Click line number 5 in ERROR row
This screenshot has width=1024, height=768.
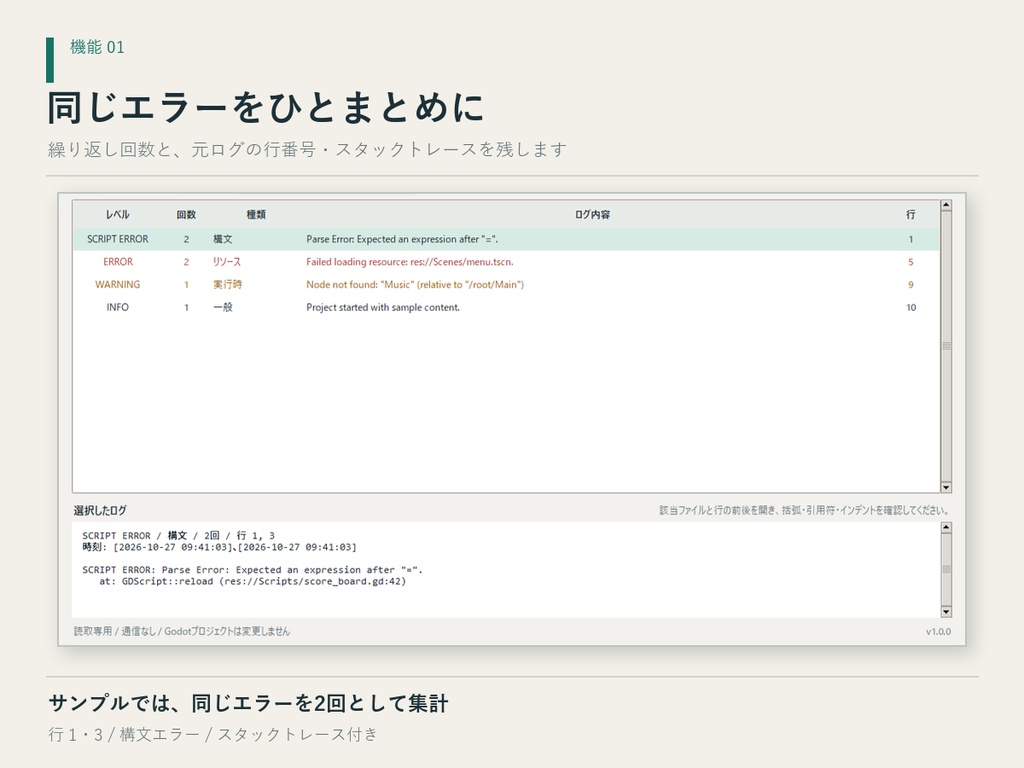(910, 262)
